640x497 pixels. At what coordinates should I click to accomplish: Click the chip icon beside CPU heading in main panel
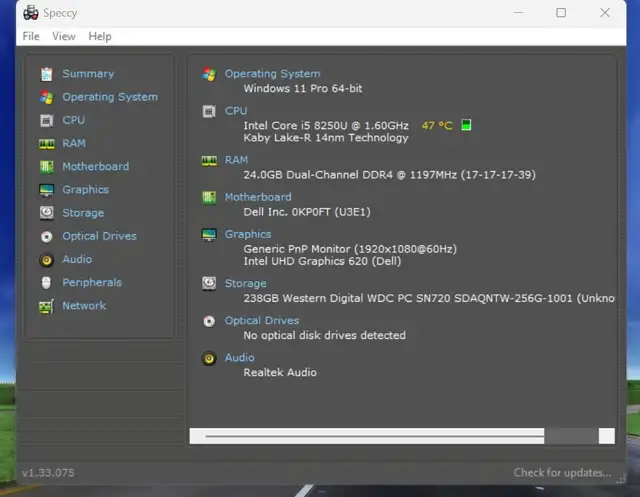pyautogui.click(x=209, y=111)
